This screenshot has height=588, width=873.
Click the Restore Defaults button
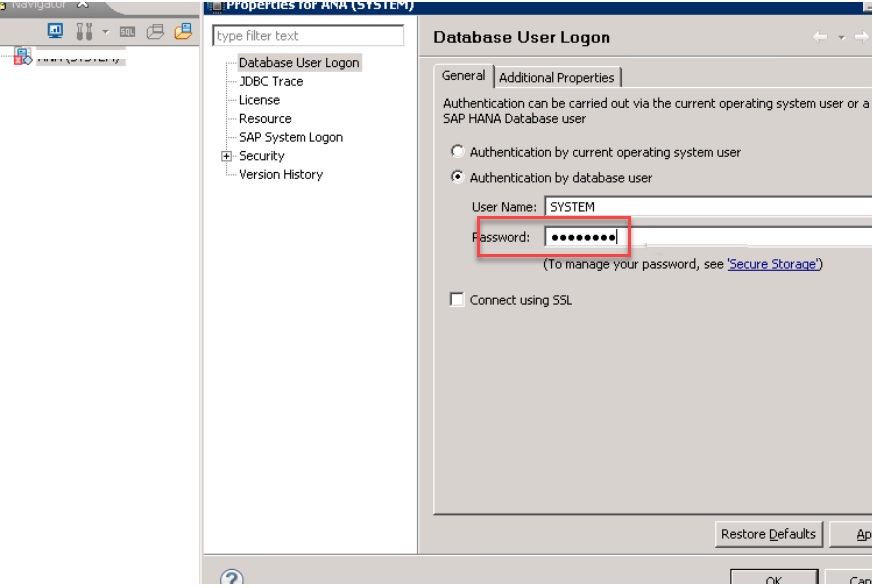point(767,534)
